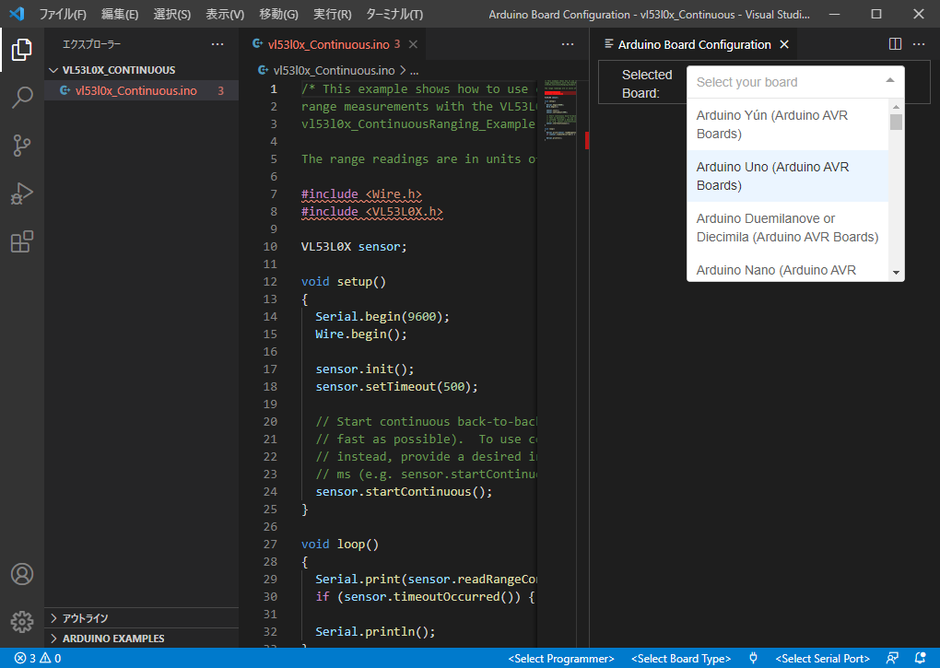Image resolution: width=940 pixels, height=668 pixels.
Task: Open the ファイル(F) menu
Action: point(62,14)
